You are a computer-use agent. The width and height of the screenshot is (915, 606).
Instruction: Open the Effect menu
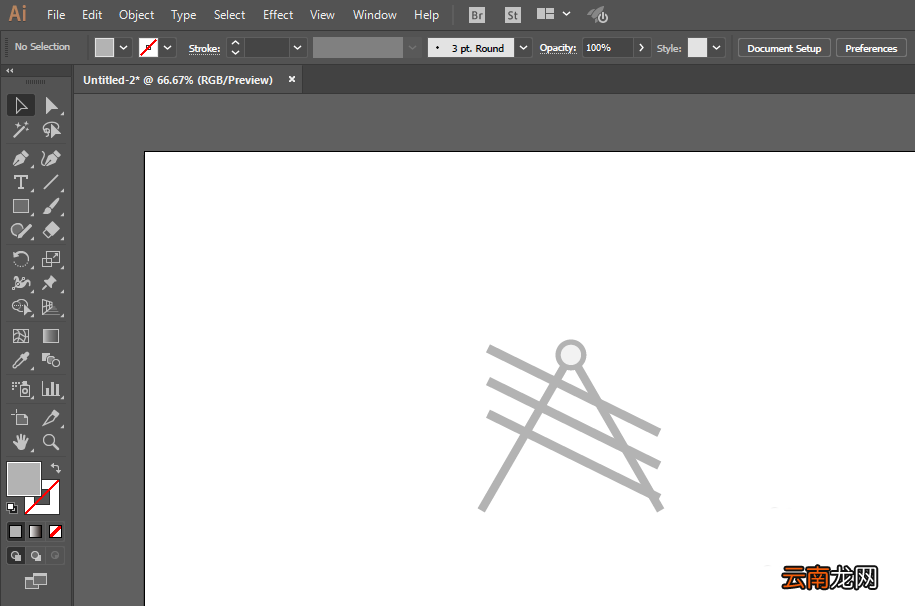pos(278,15)
